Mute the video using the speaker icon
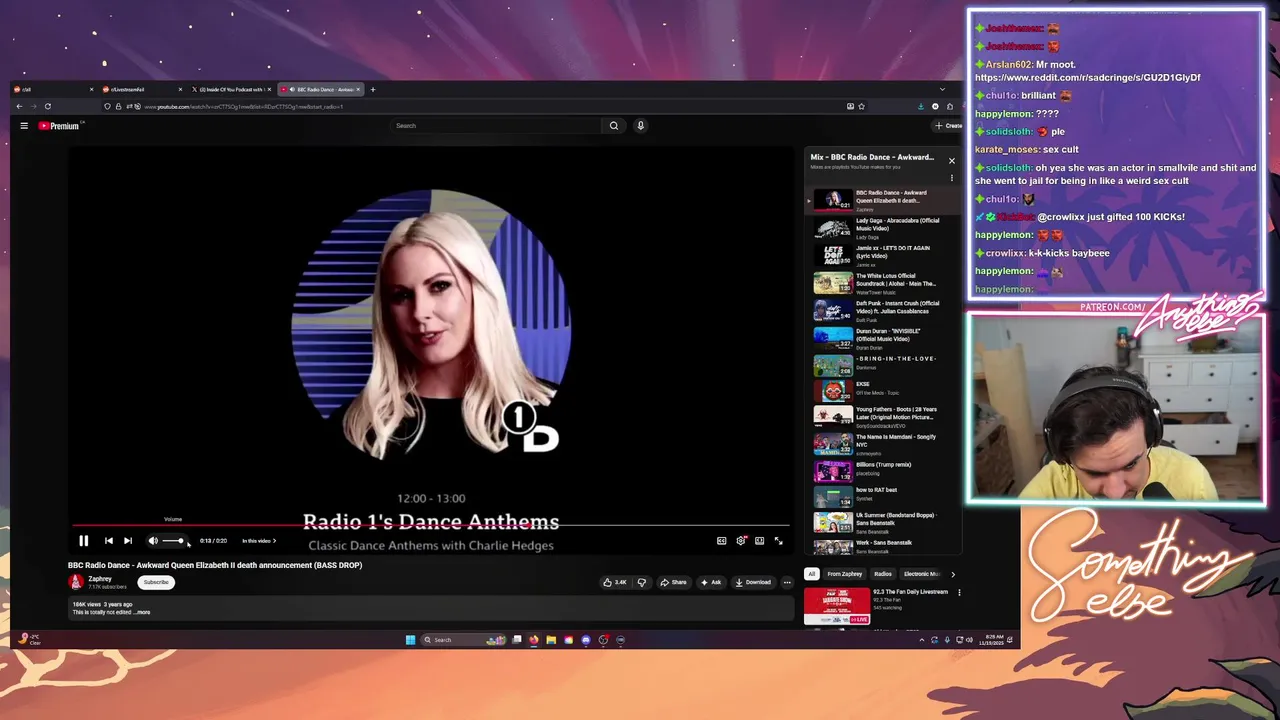Viewport: 1280px width, 720px height. coord(153,541)
